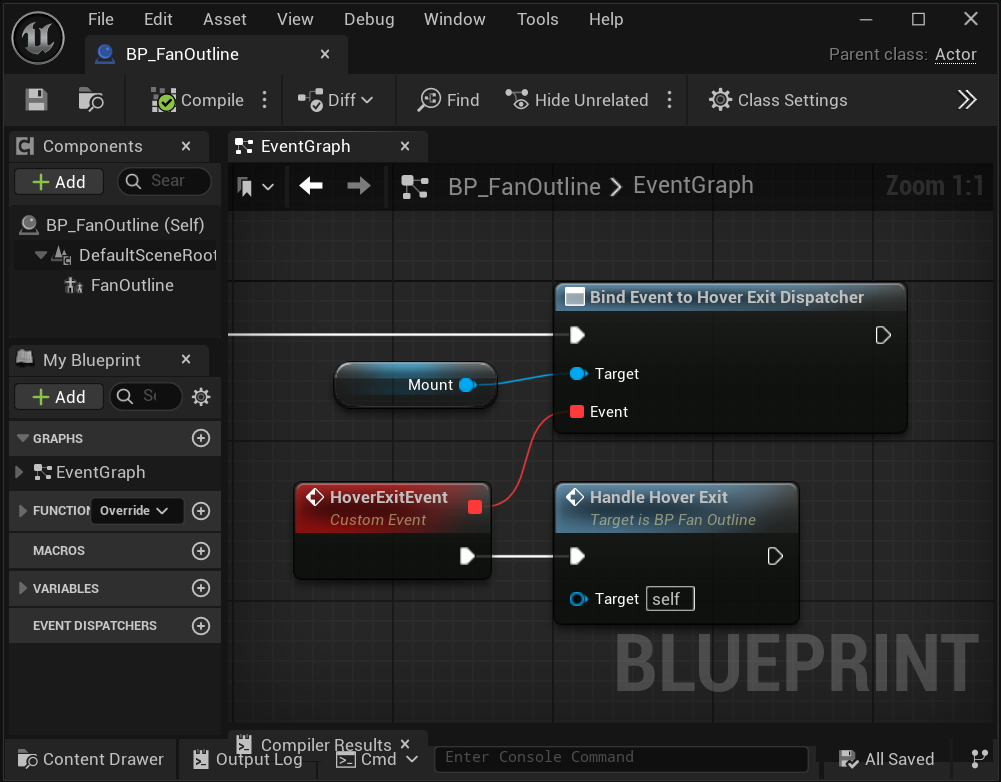The width and height of the screenshot is (1001, 782).
Task: Toggle Hide Unrelated nodes
Action: (576, 100)
